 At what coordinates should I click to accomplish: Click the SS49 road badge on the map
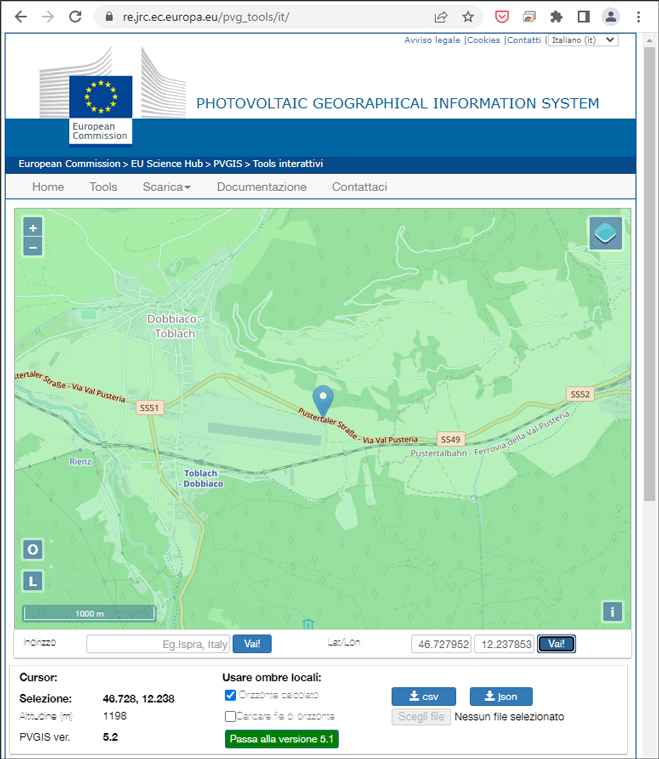(x=450, y=440)
